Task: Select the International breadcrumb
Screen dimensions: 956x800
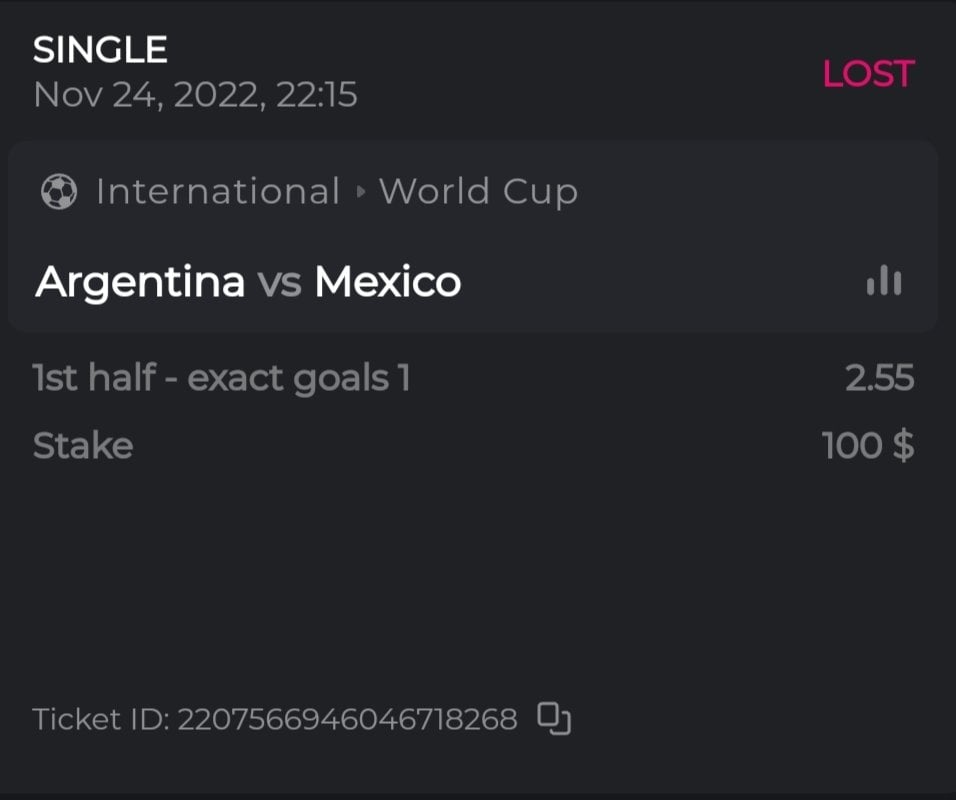Action: click(218, 191)
